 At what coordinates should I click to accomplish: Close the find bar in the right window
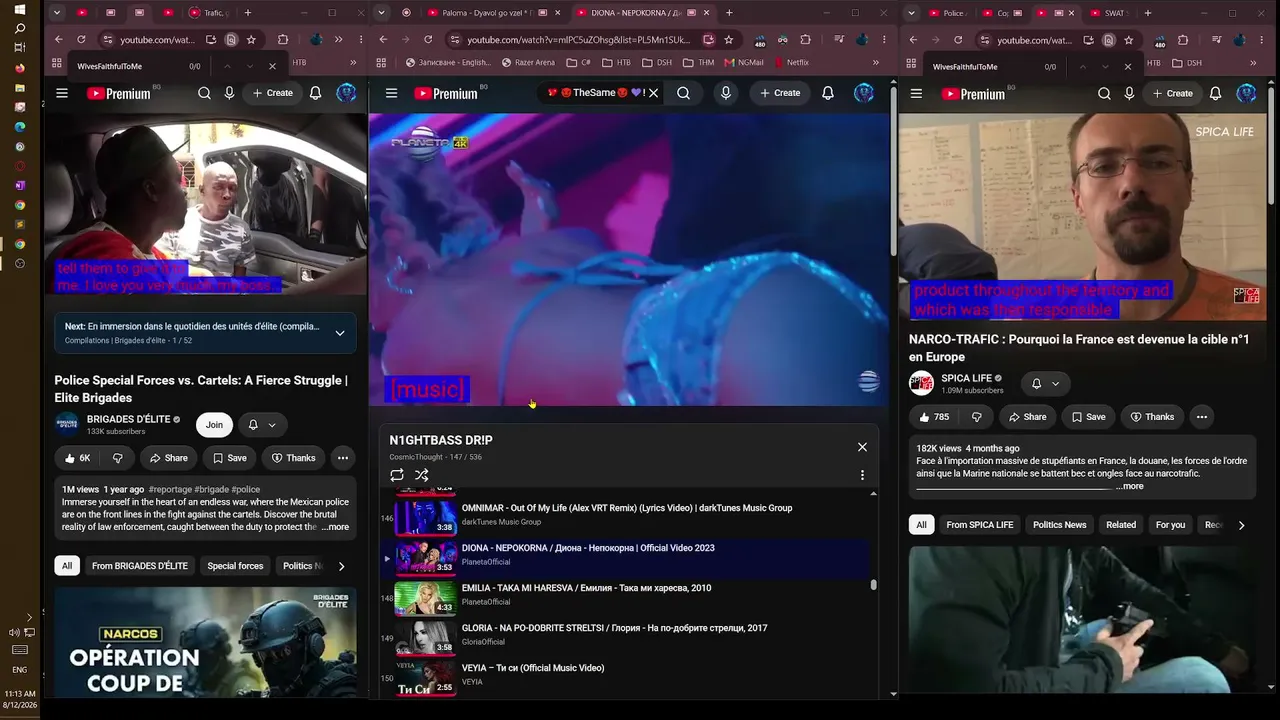tap(1127, 66)
